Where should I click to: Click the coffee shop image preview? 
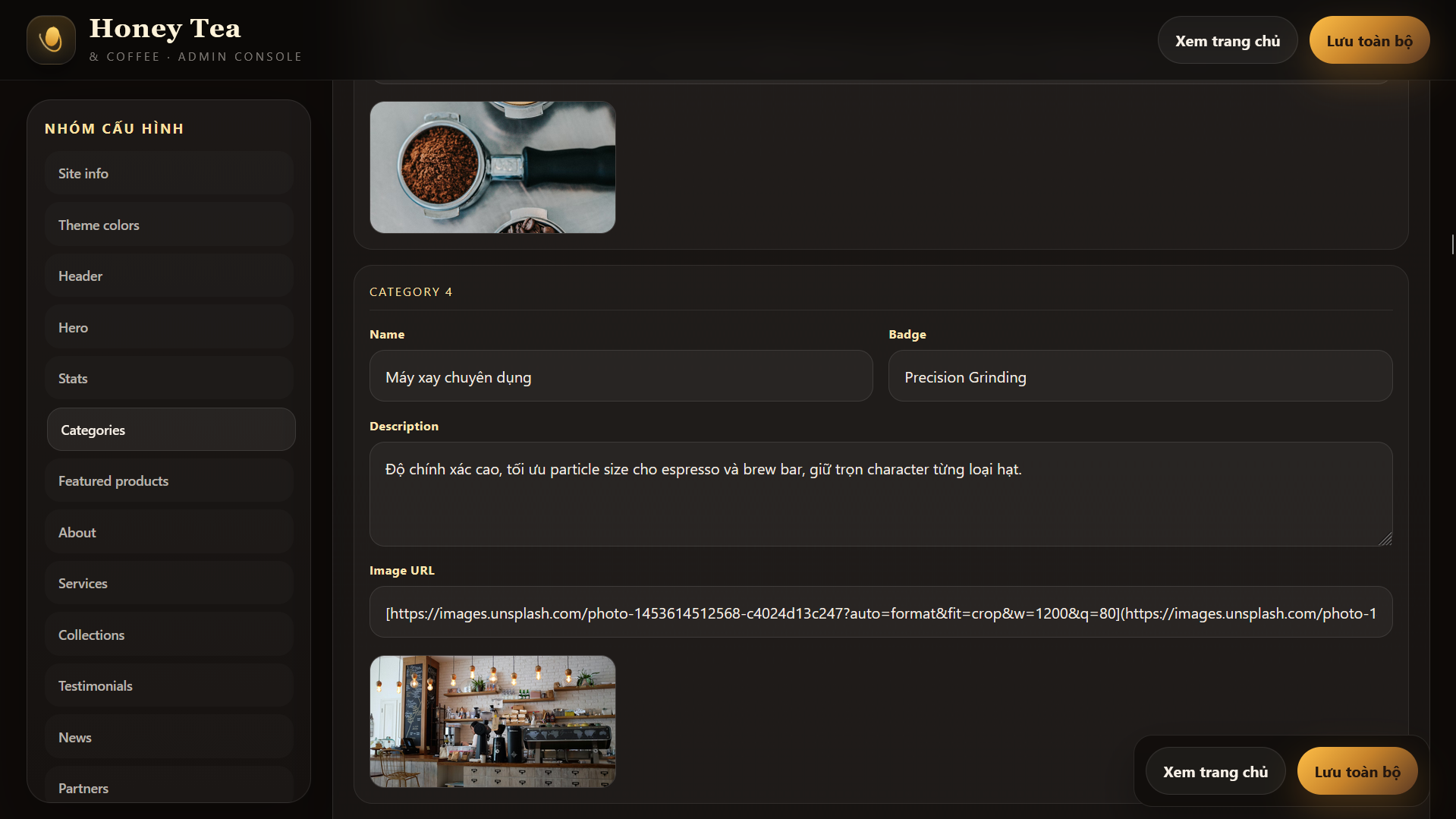pyautogui.click(x=492, y=721)
